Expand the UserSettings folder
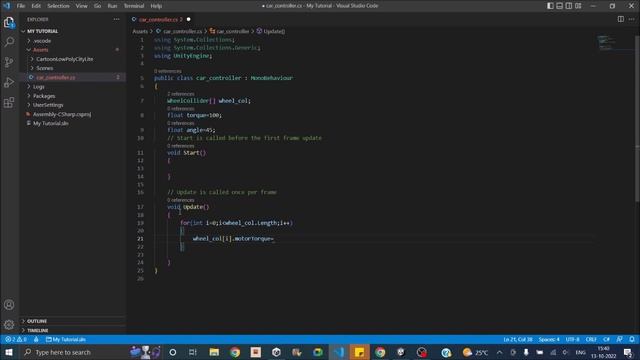The image size is (640, 360). (48, 105)
